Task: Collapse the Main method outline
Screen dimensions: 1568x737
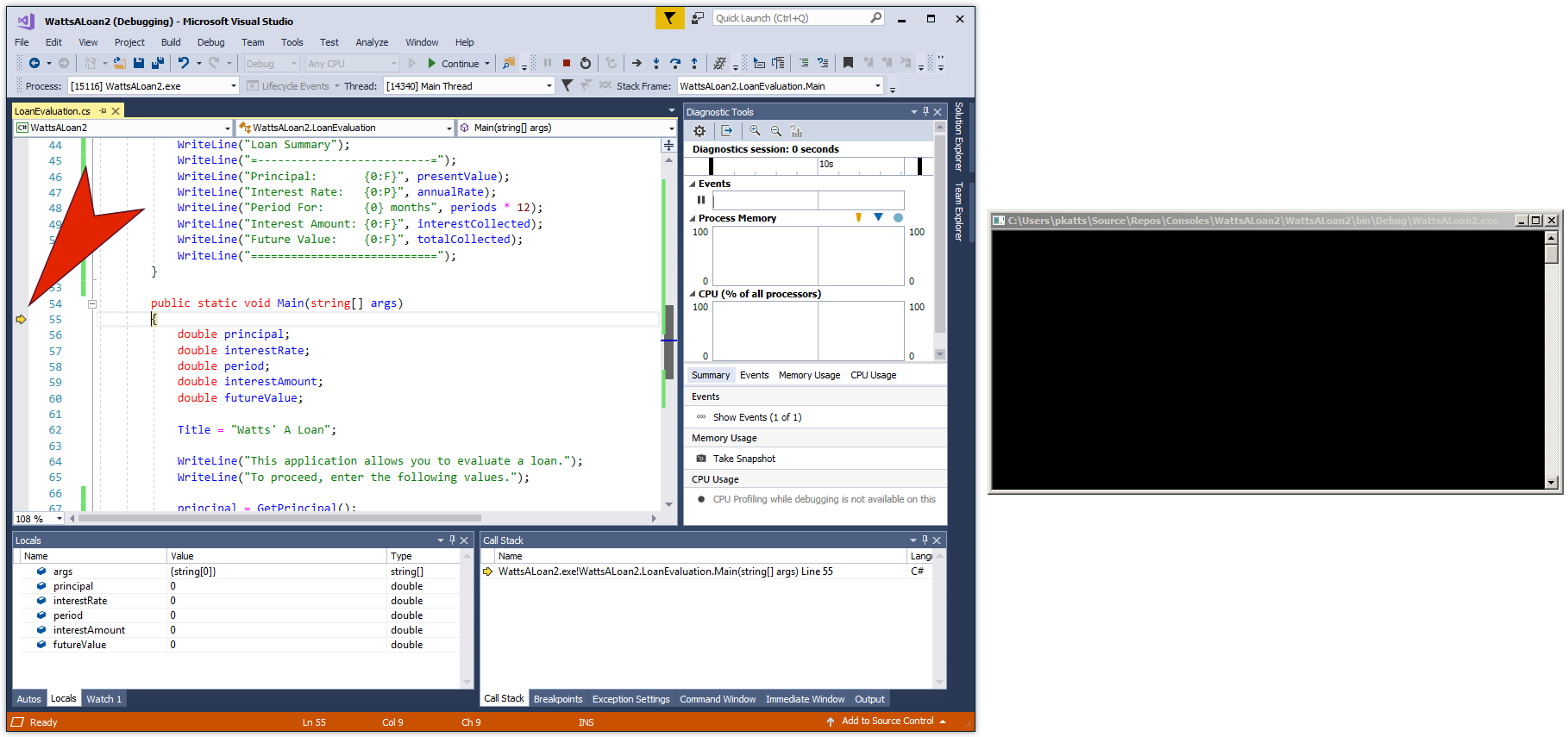Action: pyautogui.click(x=92, y=303)
